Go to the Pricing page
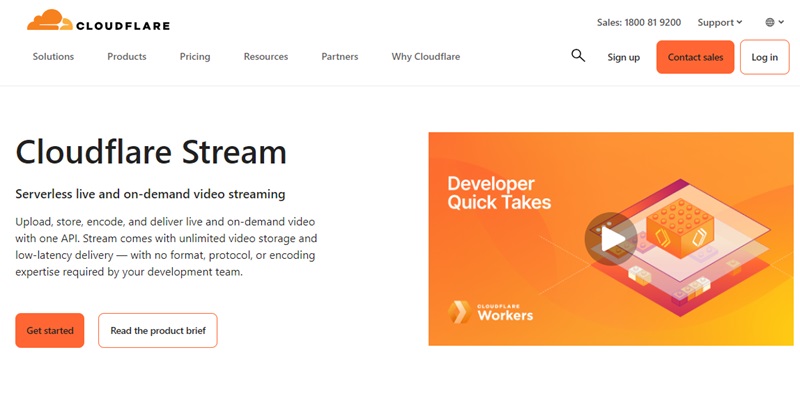800x400 pixels. click(x=195, y=57)
